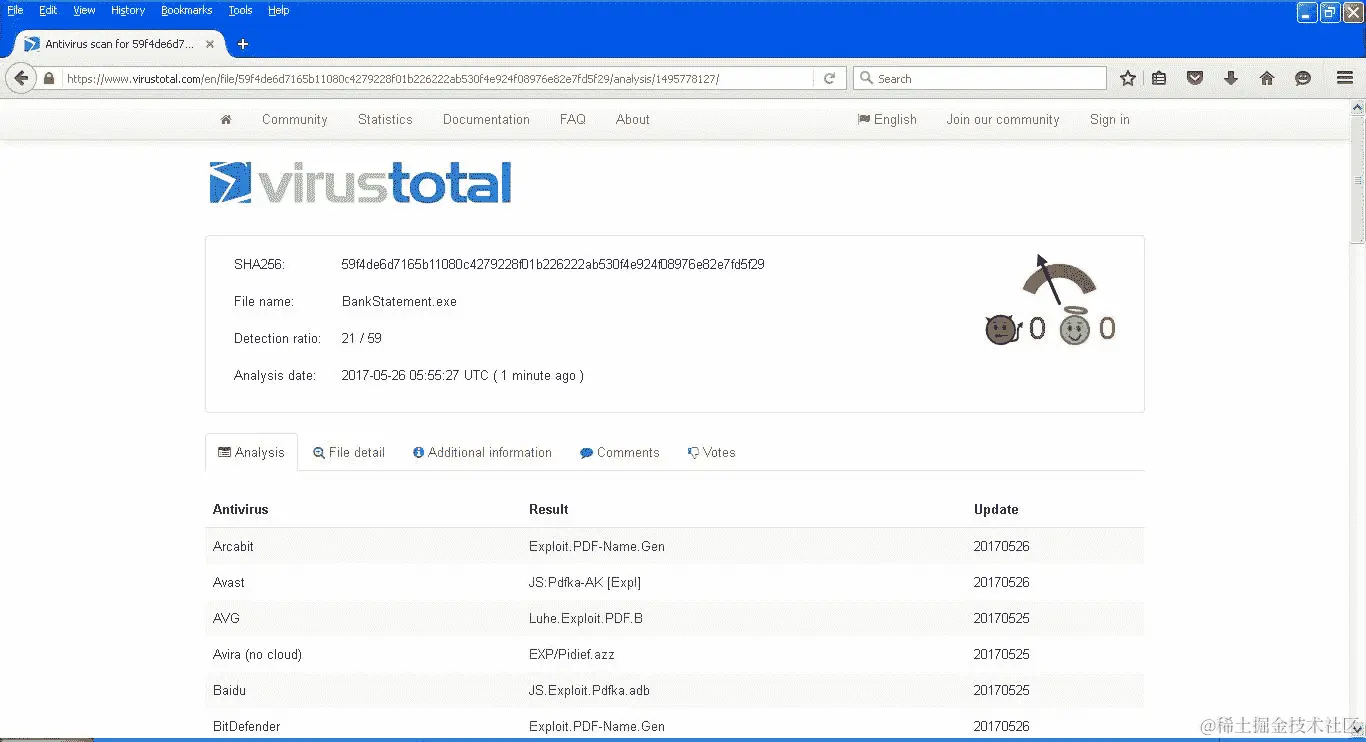Image resolution: width=1366 pixels, height=742 pixels.
Task: Open the Comments tab
Action: click(x=620, y=452)
